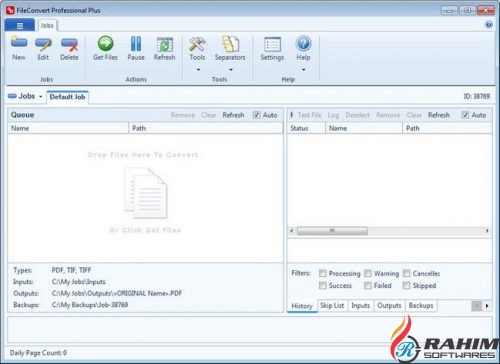Show more bottom tabs with the right arrow
Viewport: 500px width, 364px height.
tap(487, 306)
